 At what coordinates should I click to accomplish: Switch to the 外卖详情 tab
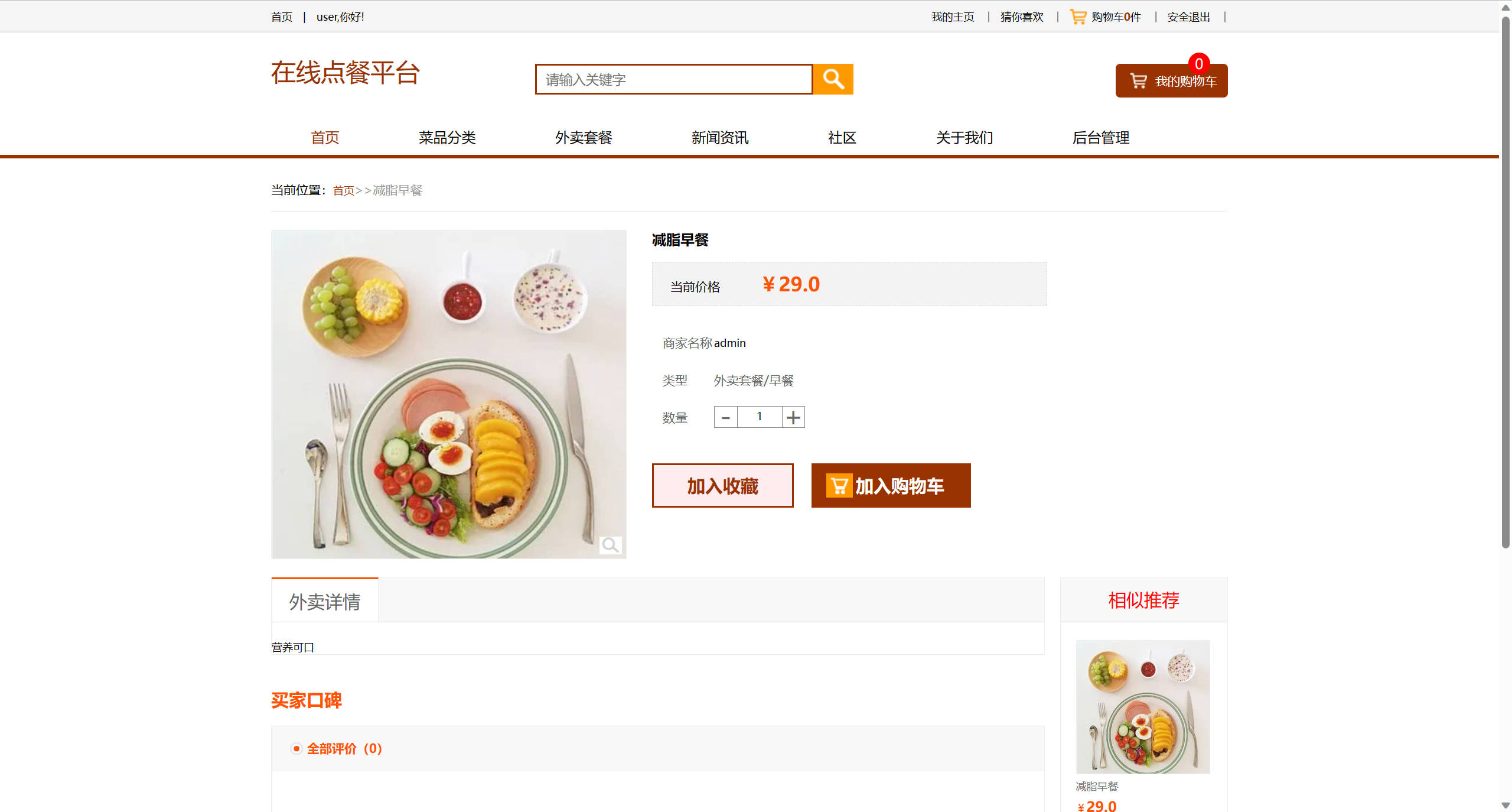324,600
